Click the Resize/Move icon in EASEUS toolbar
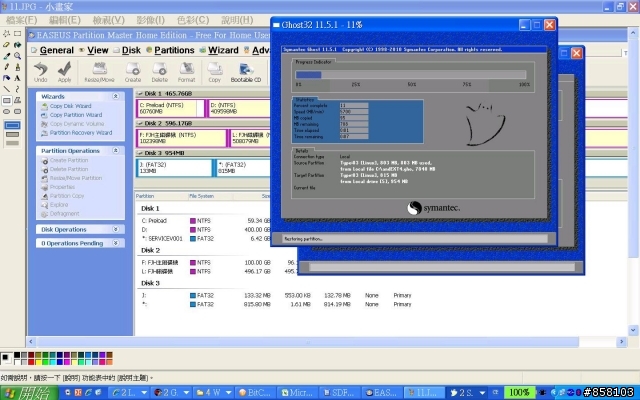The width and height of the screenshot is (640, 400). tap(99, 71)
